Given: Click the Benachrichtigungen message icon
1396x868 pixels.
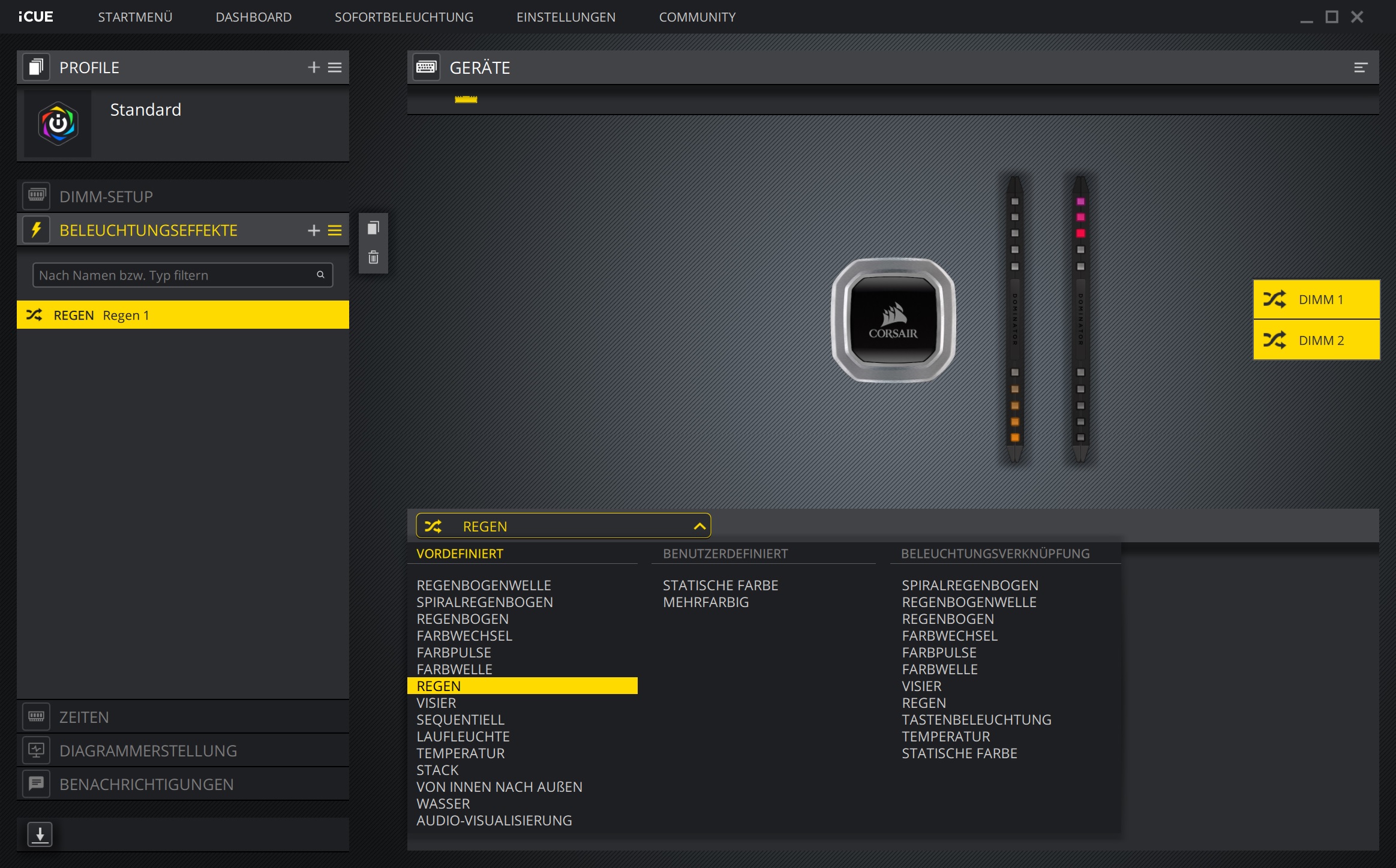Looking at the screenshot, I should pos(36,783).
